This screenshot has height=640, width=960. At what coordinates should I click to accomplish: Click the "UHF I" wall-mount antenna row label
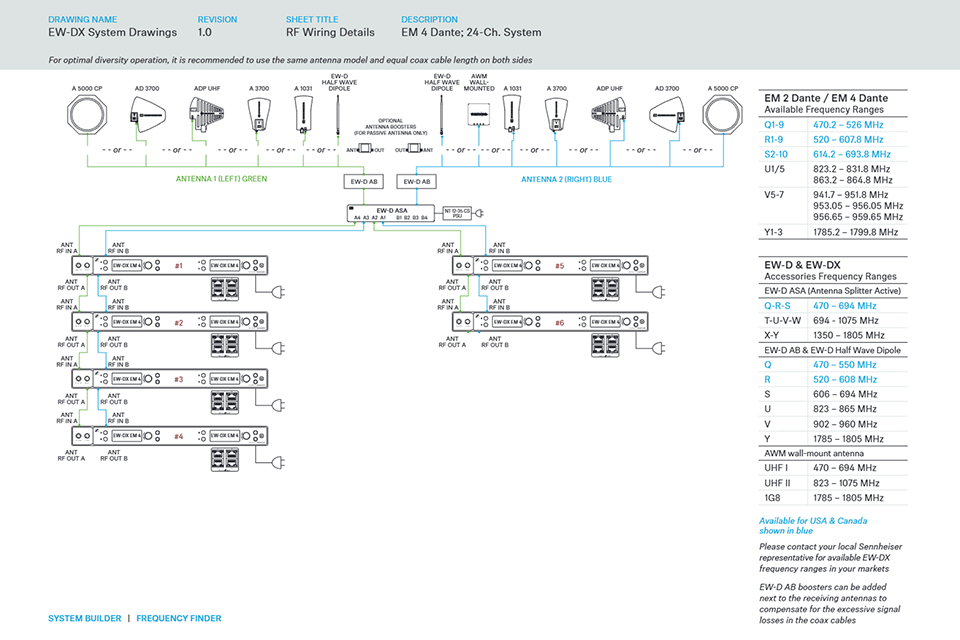776,468
